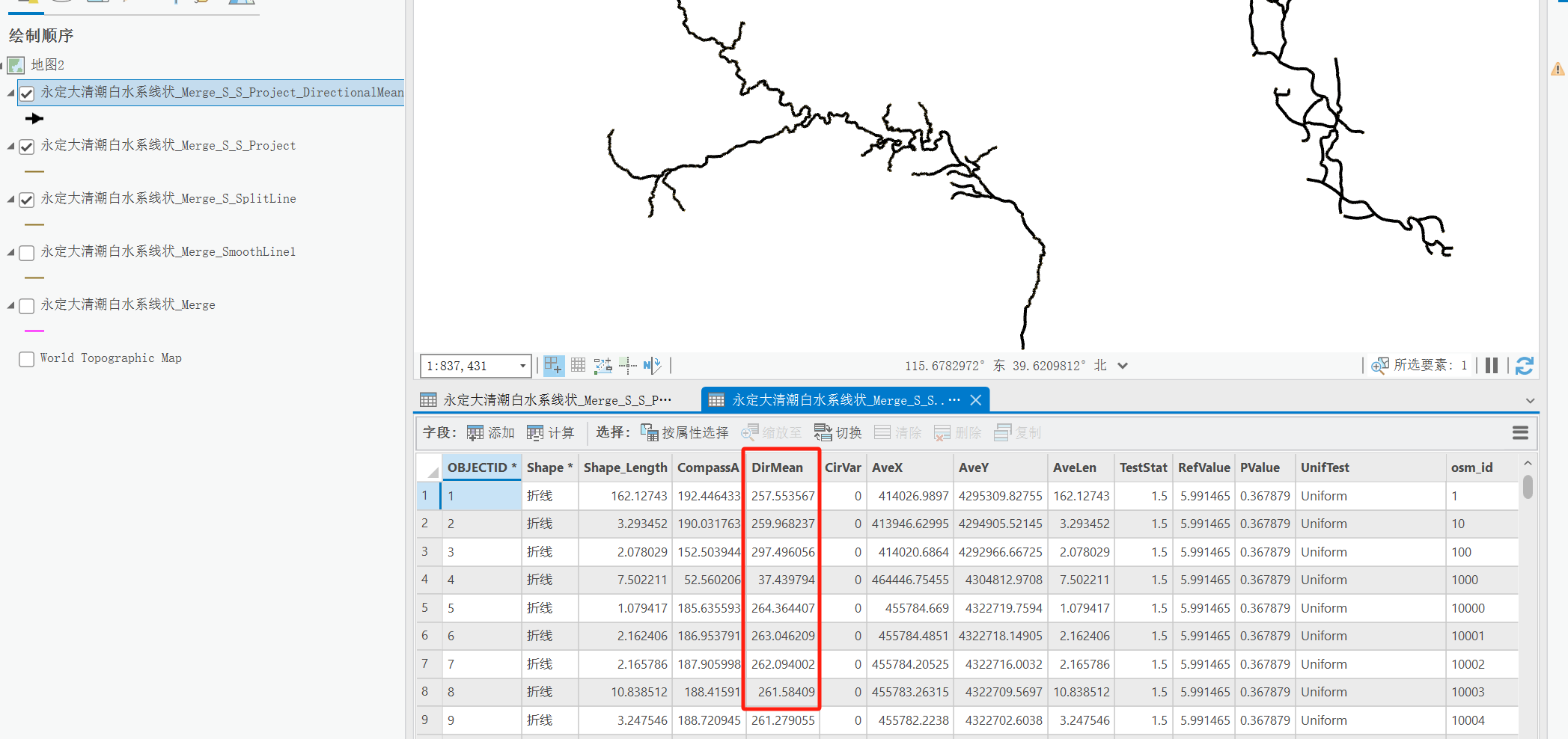Click the DirMean column header
The image size is (1568, 739).
coord(783,467)
